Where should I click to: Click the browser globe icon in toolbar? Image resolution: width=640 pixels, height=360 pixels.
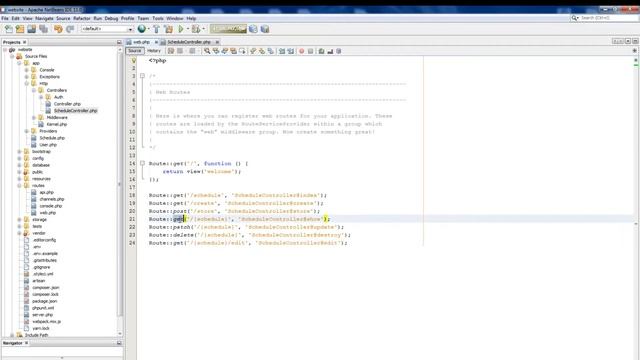point(141,29)
